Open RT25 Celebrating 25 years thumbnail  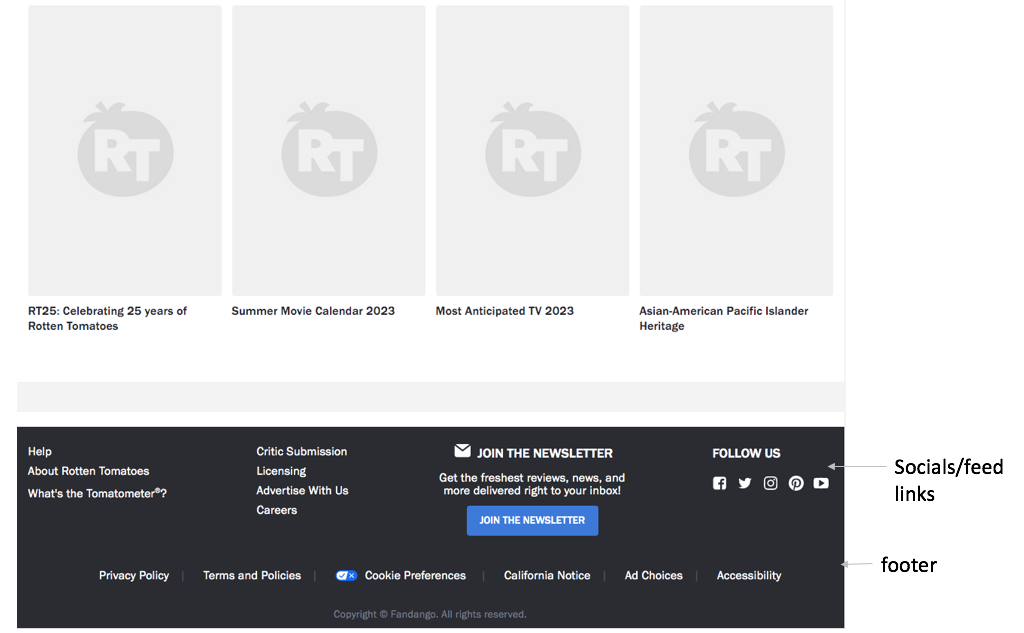[x=125, y=151]
